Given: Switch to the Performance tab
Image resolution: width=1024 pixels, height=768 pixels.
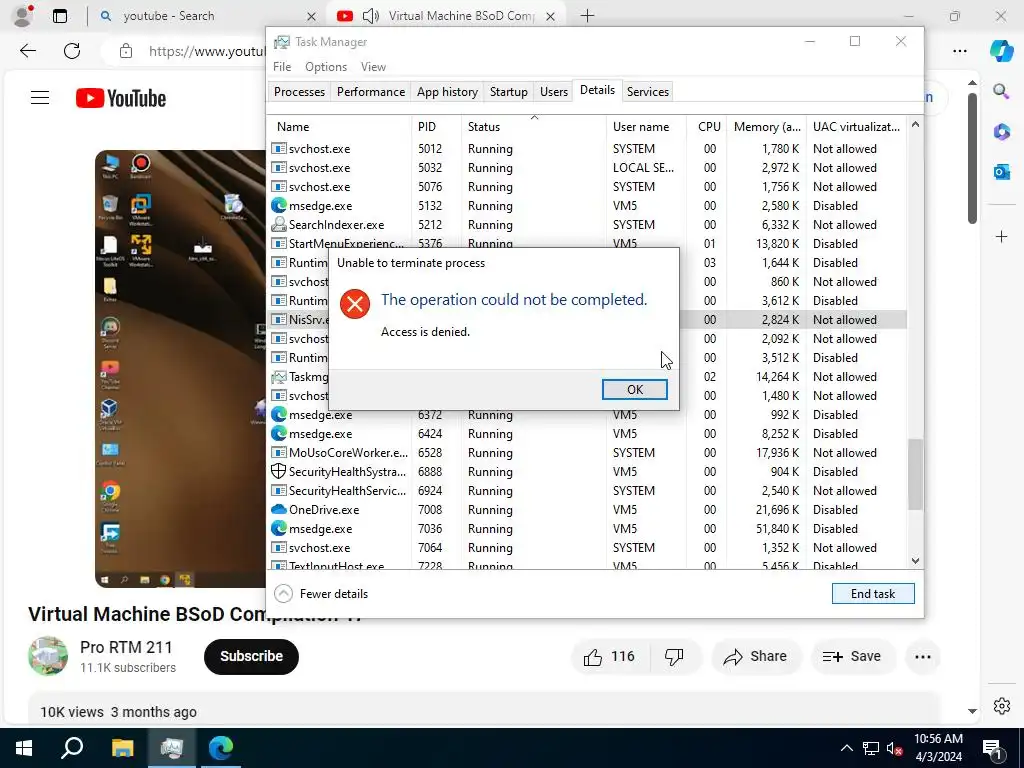Looking at the screenshot, I should 371,92.
